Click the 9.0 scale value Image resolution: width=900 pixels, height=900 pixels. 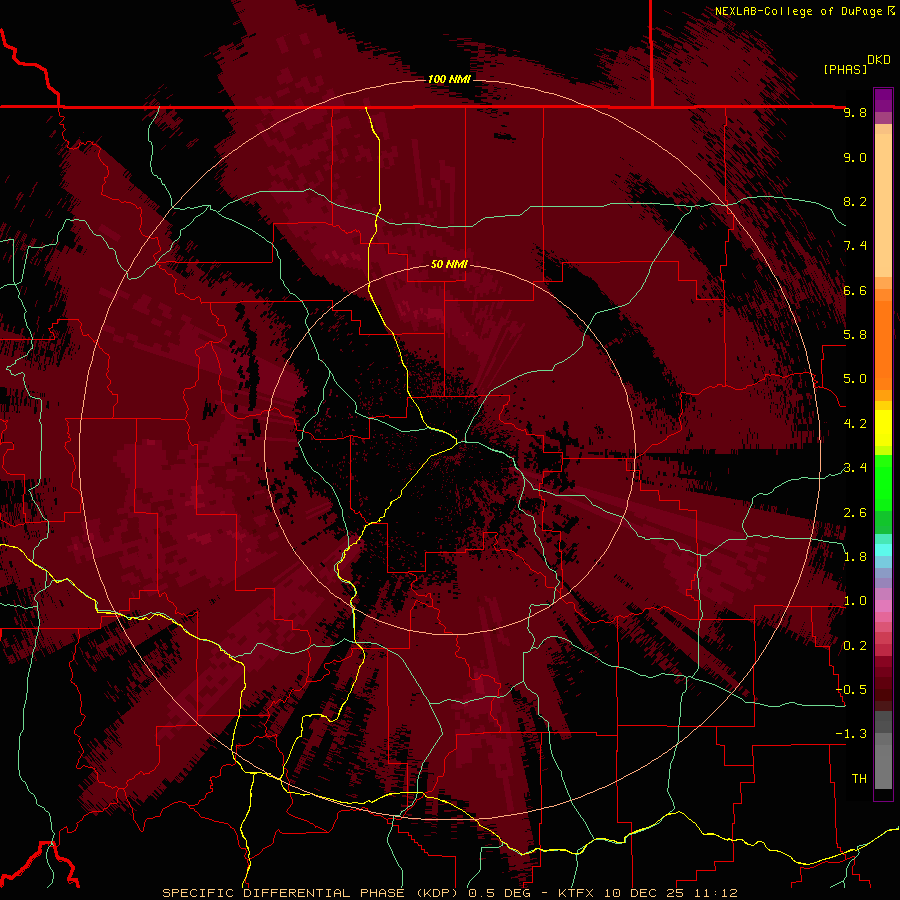pyautogui.click(x=855, y=157)
